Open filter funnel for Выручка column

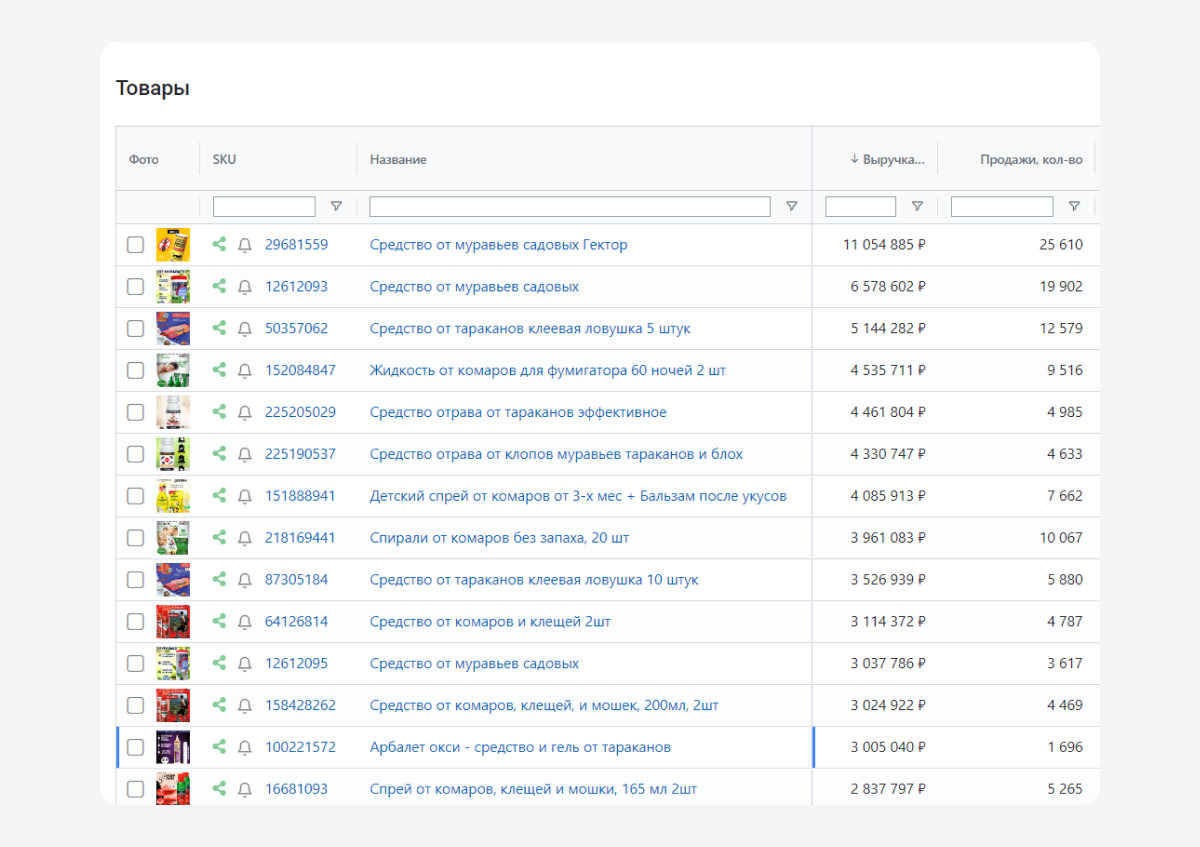[x=917, y=207]
